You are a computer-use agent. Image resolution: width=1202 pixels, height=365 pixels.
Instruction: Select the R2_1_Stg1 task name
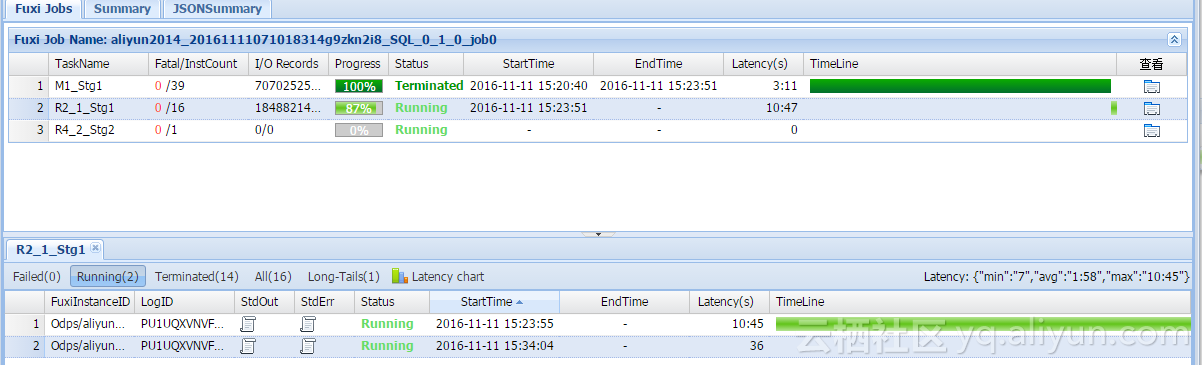[x=85, y=108]
